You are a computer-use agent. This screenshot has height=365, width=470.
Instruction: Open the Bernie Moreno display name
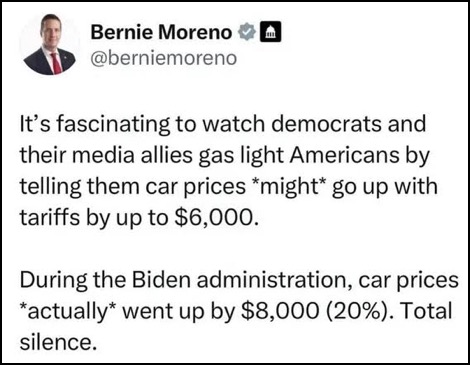(x=161, y=32)
